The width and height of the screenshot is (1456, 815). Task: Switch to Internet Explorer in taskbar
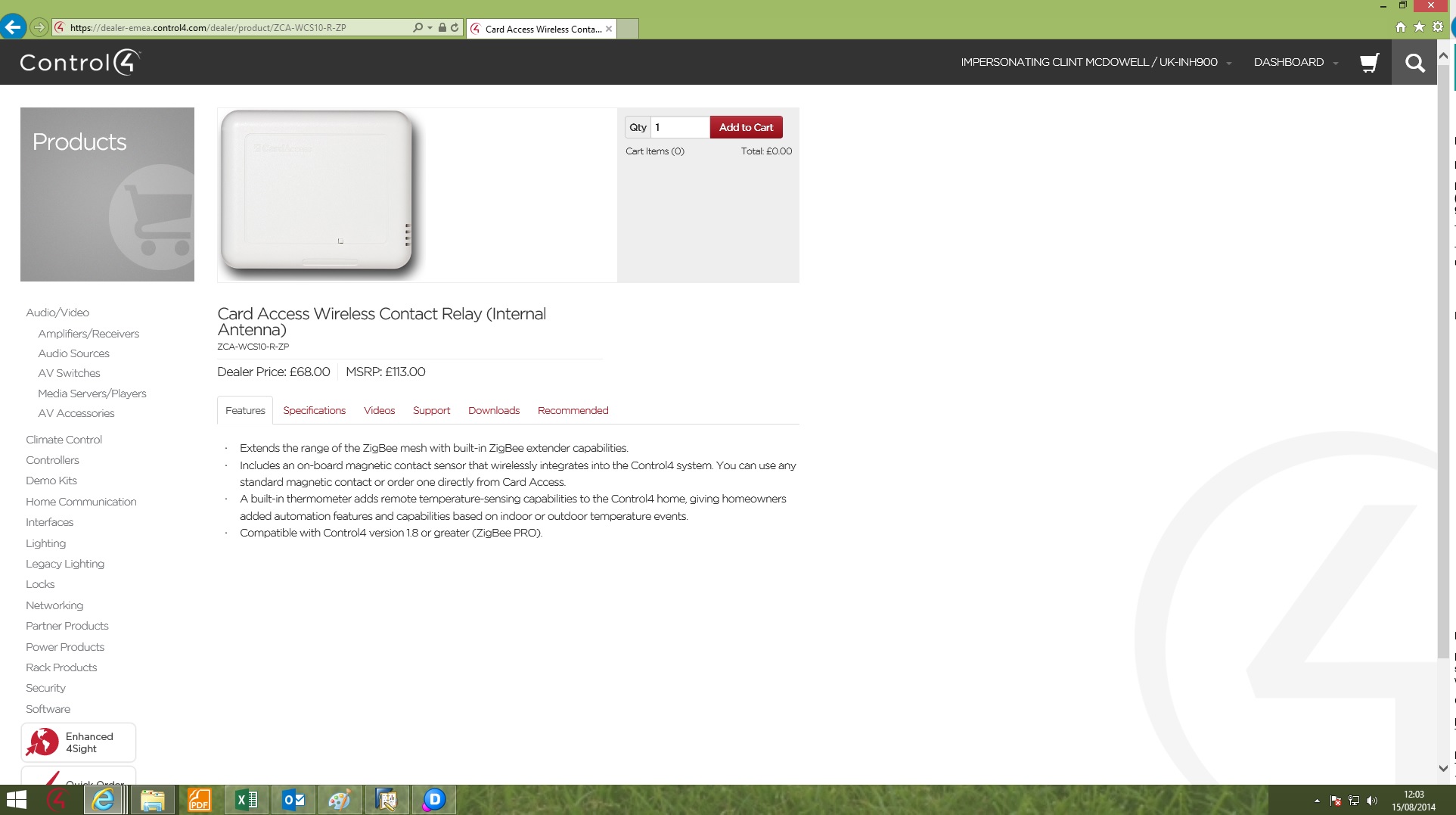pos(104,800)
